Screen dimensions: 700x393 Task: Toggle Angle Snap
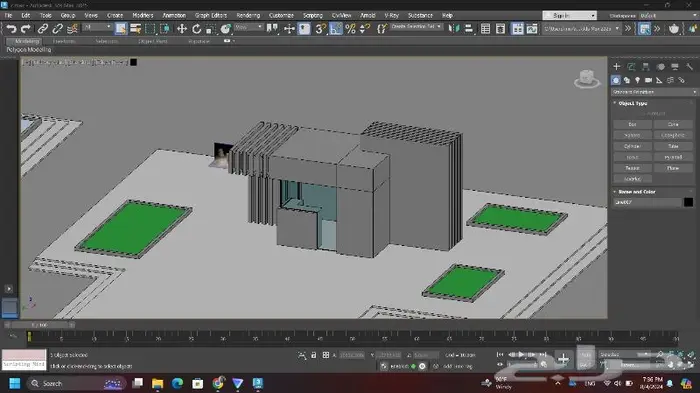336,29
